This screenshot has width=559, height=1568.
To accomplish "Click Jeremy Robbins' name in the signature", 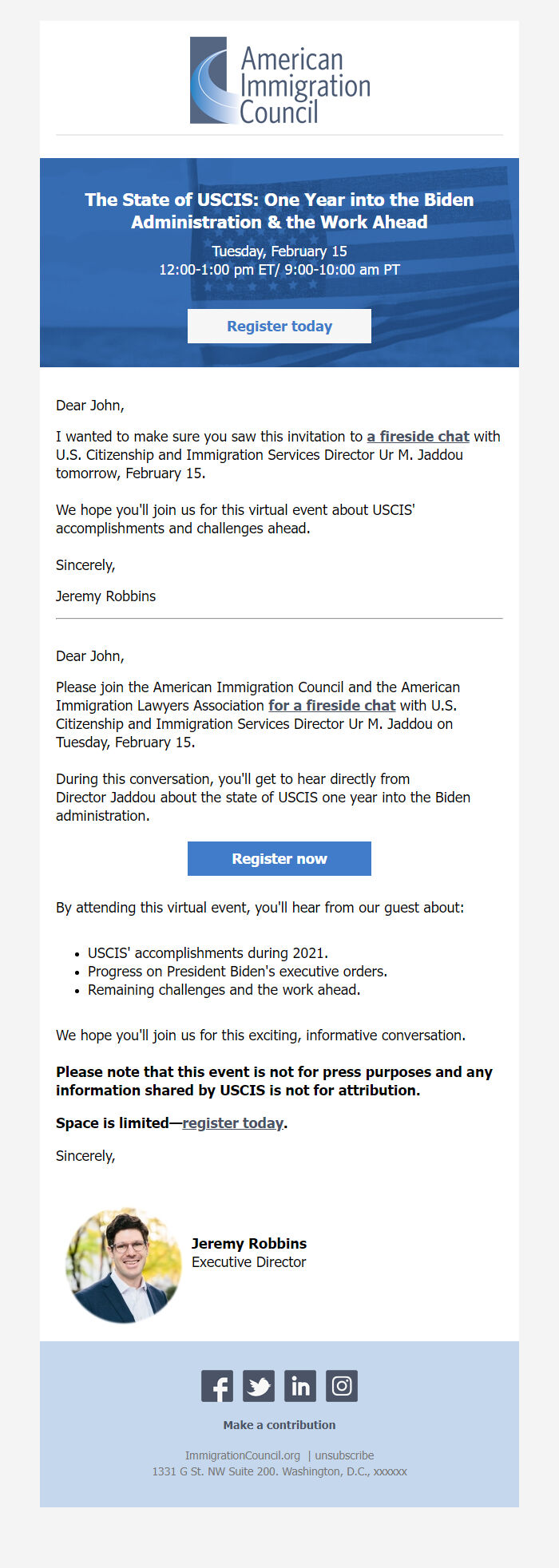I will [249, 1243].
